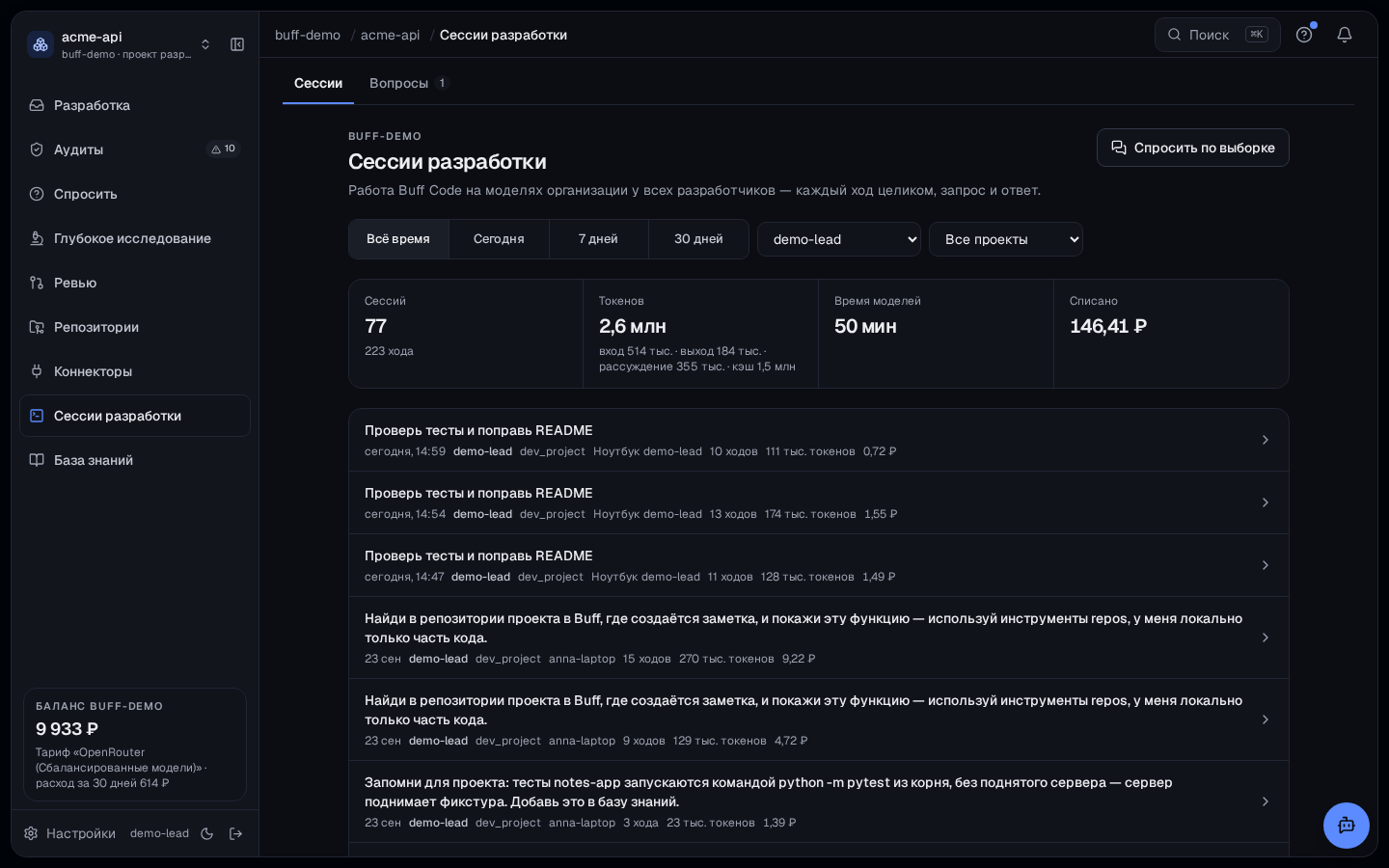Click the Токенов 2,6 млн value
This screenshot has height=868, width=1389.
[x=633, y=326]
